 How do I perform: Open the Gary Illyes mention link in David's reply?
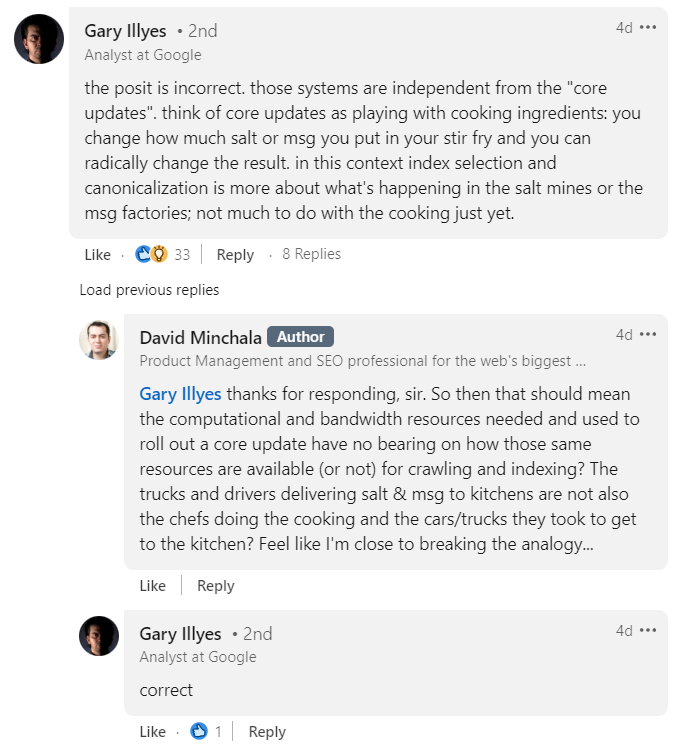181,394
